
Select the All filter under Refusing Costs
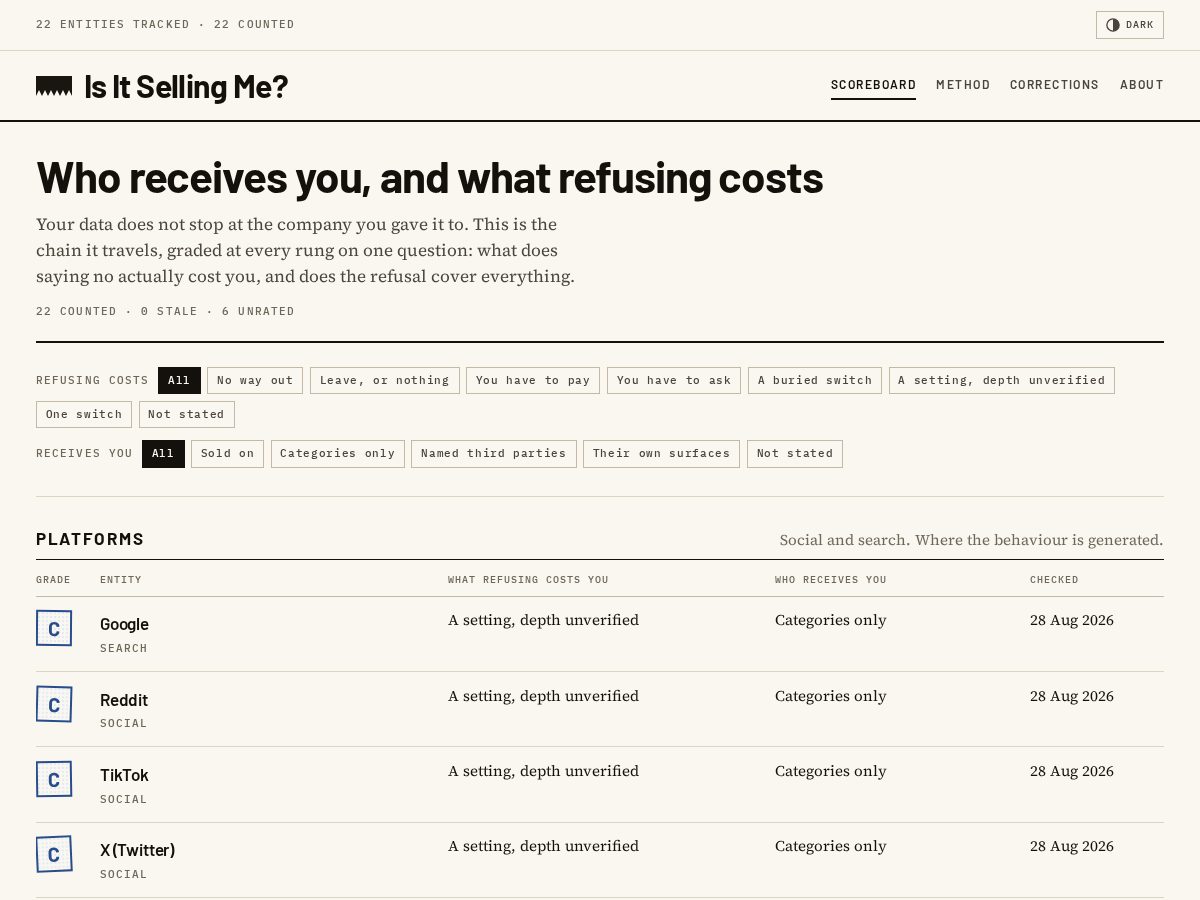pyautogui.click(x=179, y=380)
